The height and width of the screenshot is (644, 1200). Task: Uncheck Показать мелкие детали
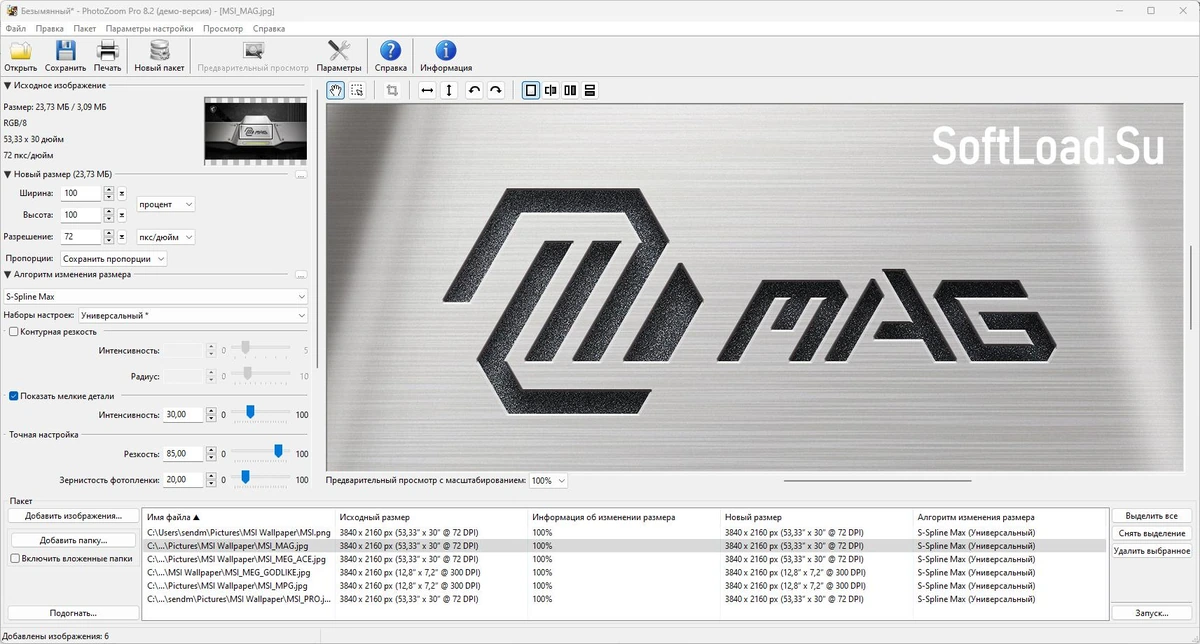point(14,395)
